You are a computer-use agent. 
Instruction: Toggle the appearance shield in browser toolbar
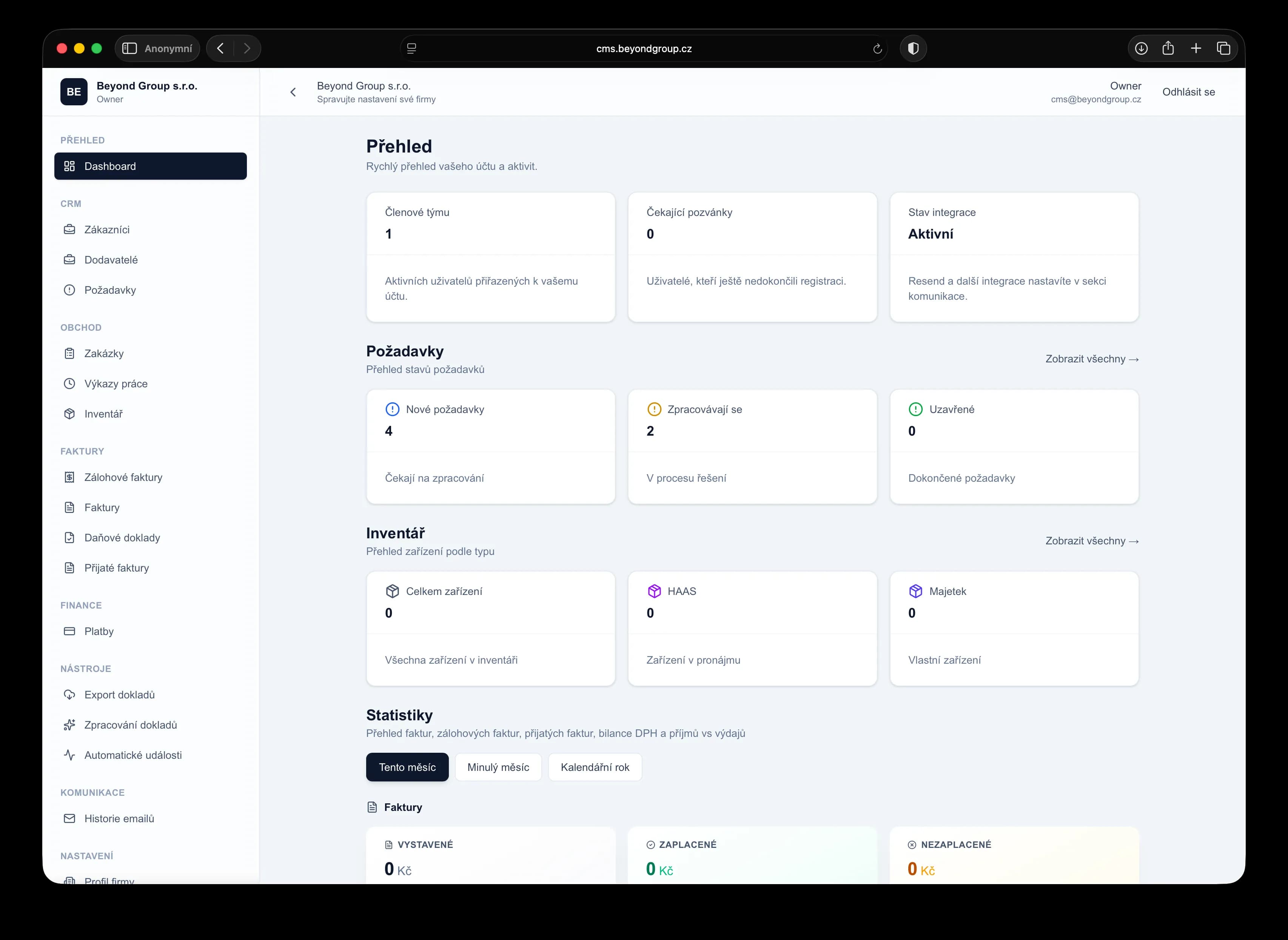[914, 48]
